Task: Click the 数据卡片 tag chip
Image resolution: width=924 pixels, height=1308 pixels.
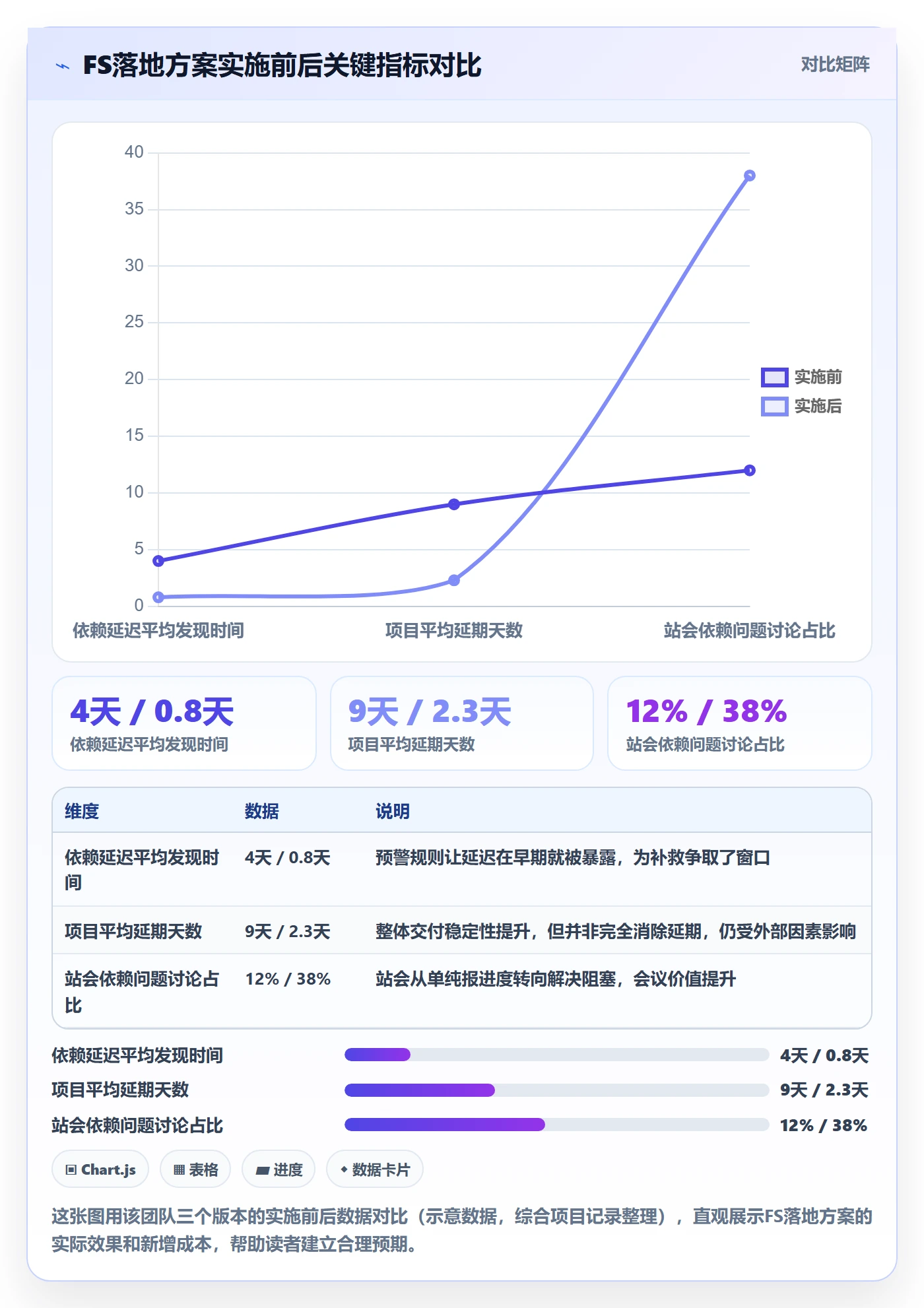Action: click(x=375, y=1169)
